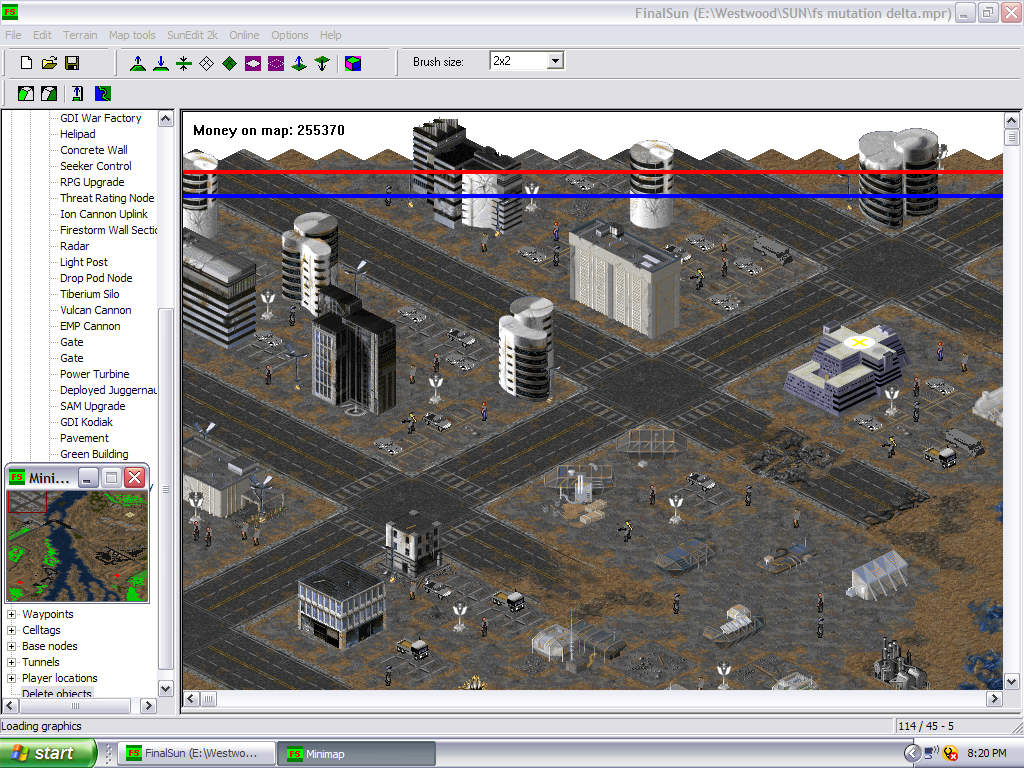Select the blue shoreline tool icon
Viewport: 1024px width, 768px height.
(x=103, y=93)
